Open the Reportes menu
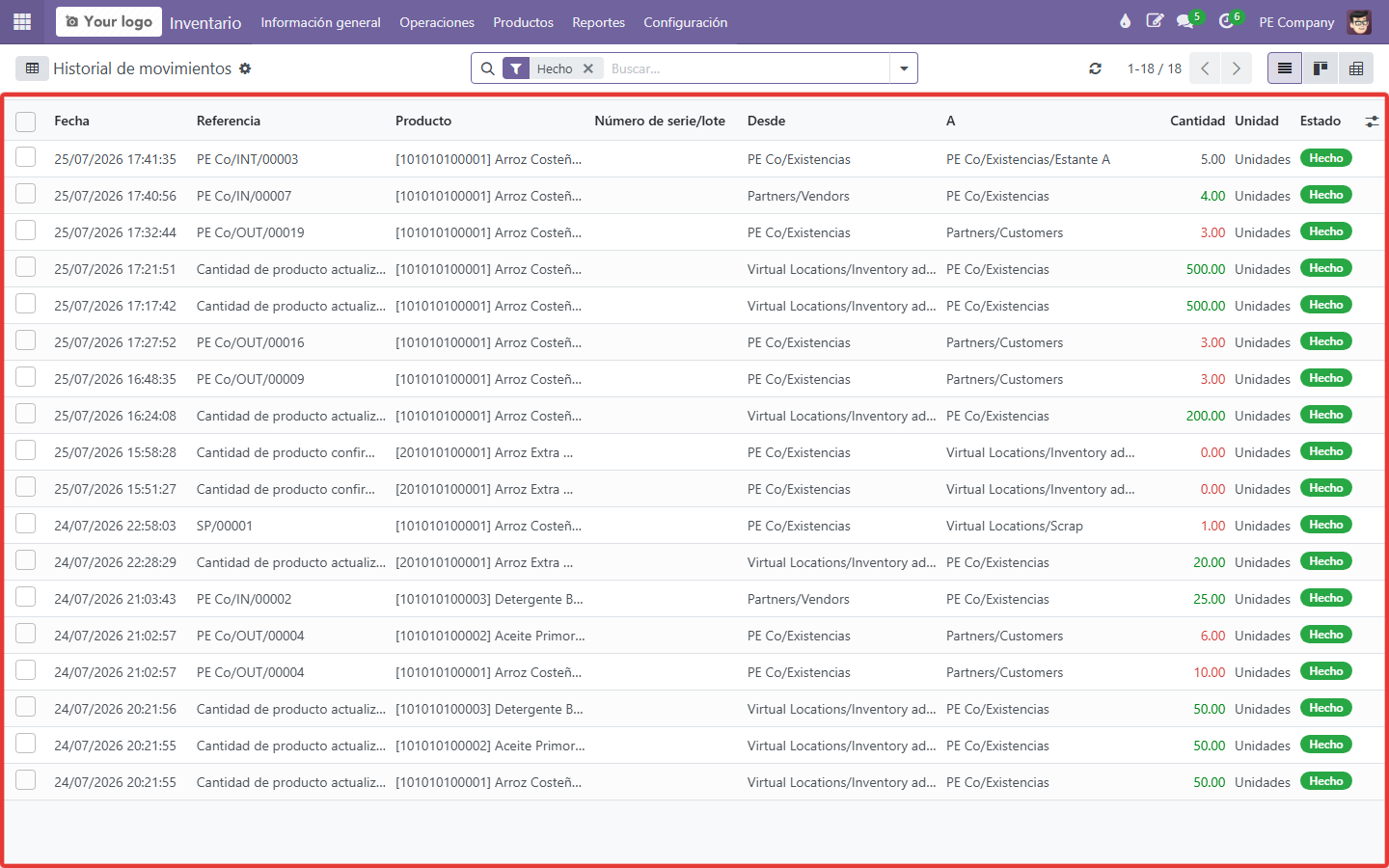Screen dimensions: 1389x868 click(x=598, y=22)
